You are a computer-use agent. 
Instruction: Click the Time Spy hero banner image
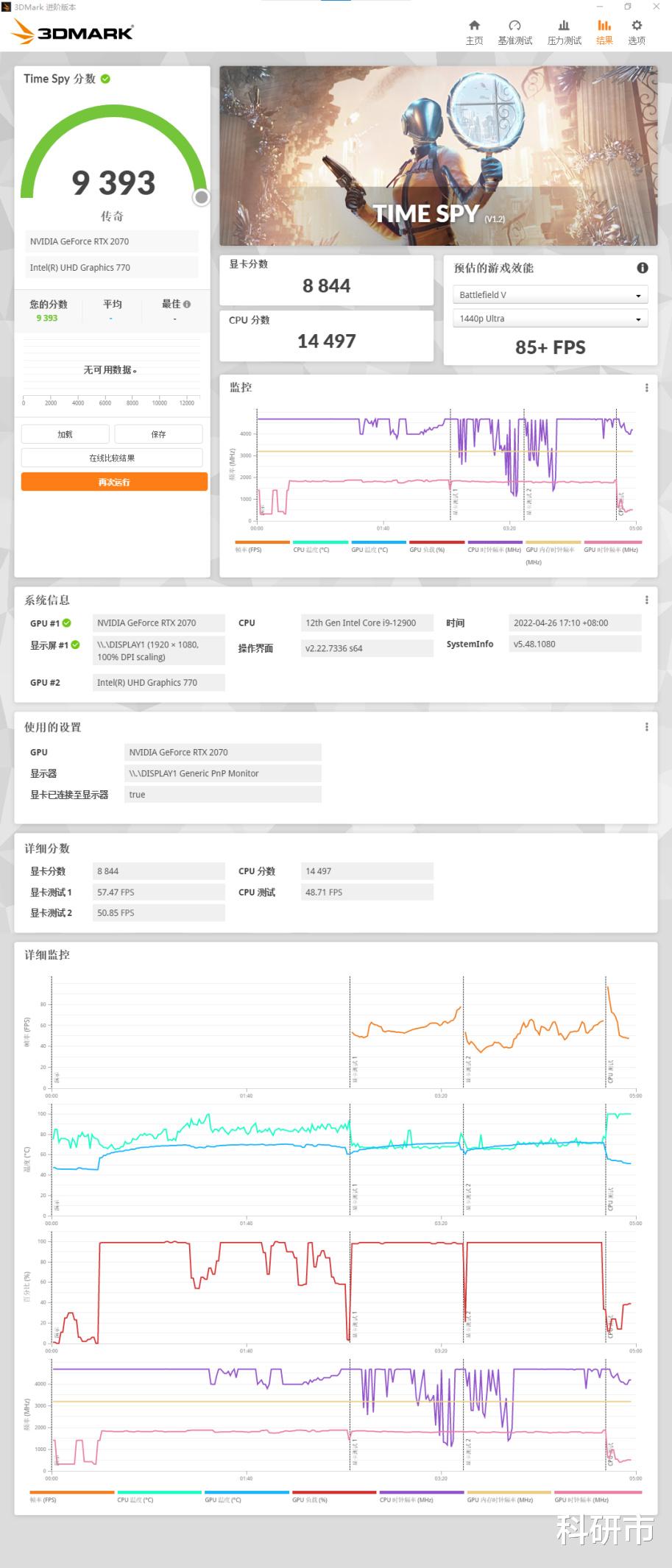tap(438, 156)
